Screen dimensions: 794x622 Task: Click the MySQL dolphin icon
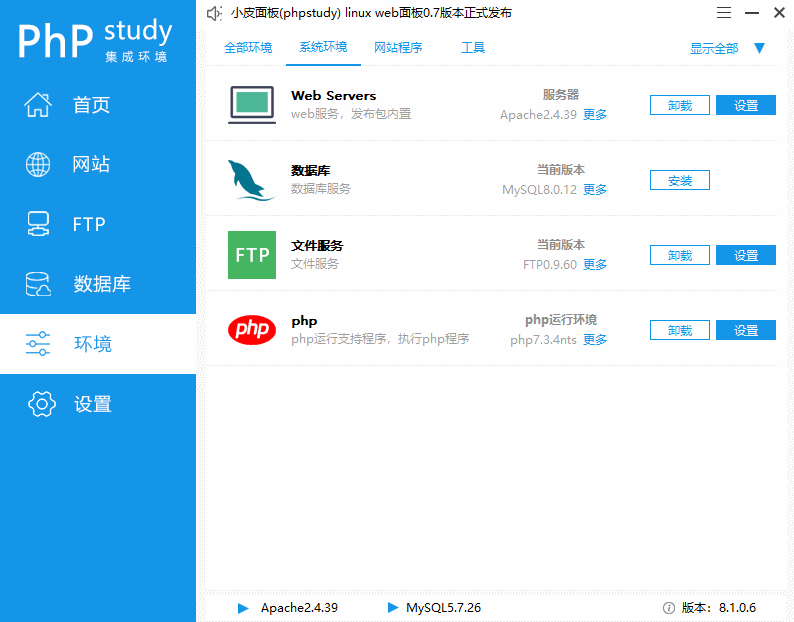tap(251, 180)
